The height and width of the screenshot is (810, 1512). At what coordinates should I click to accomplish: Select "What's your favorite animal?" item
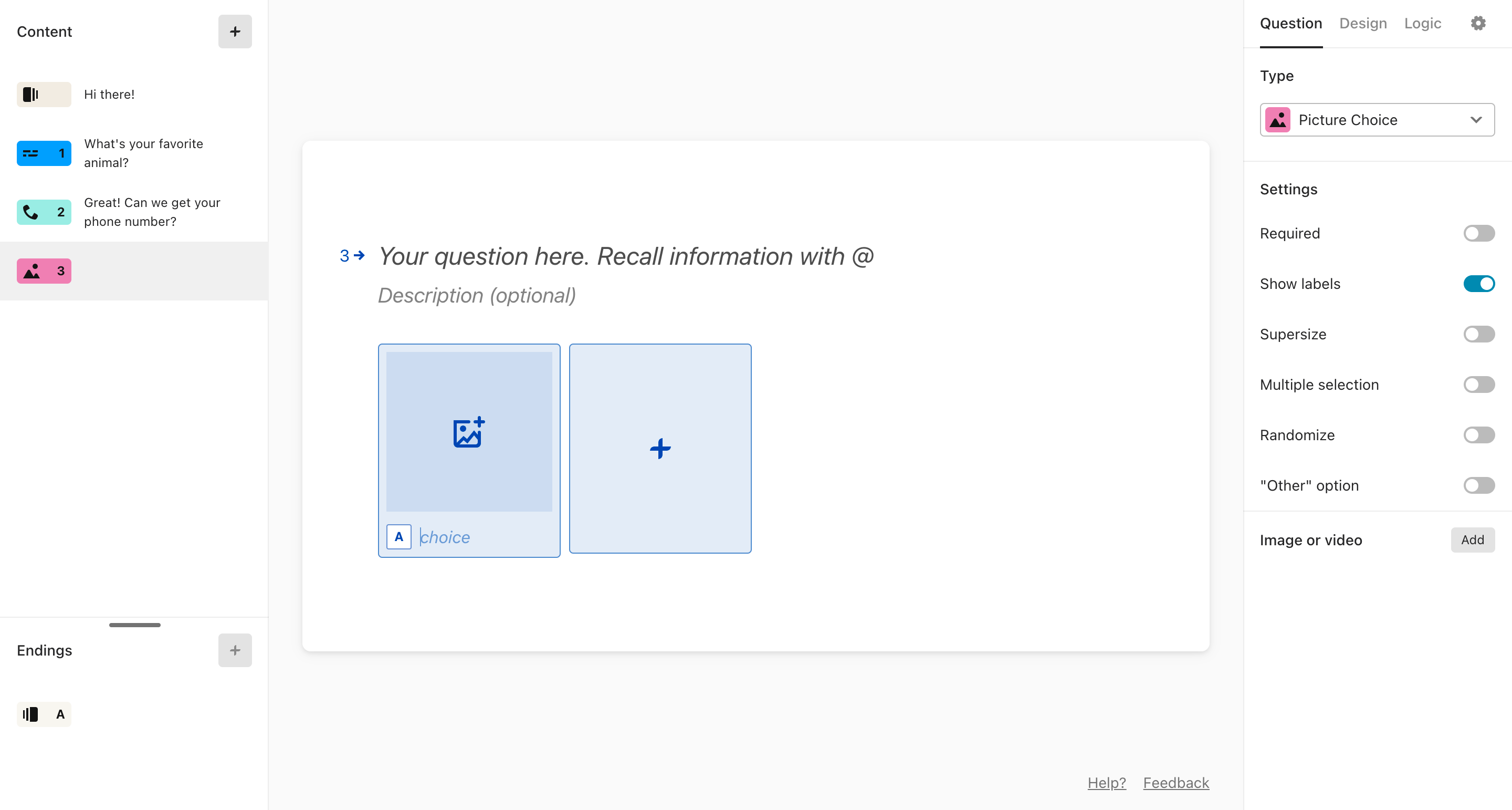[143, 153]
